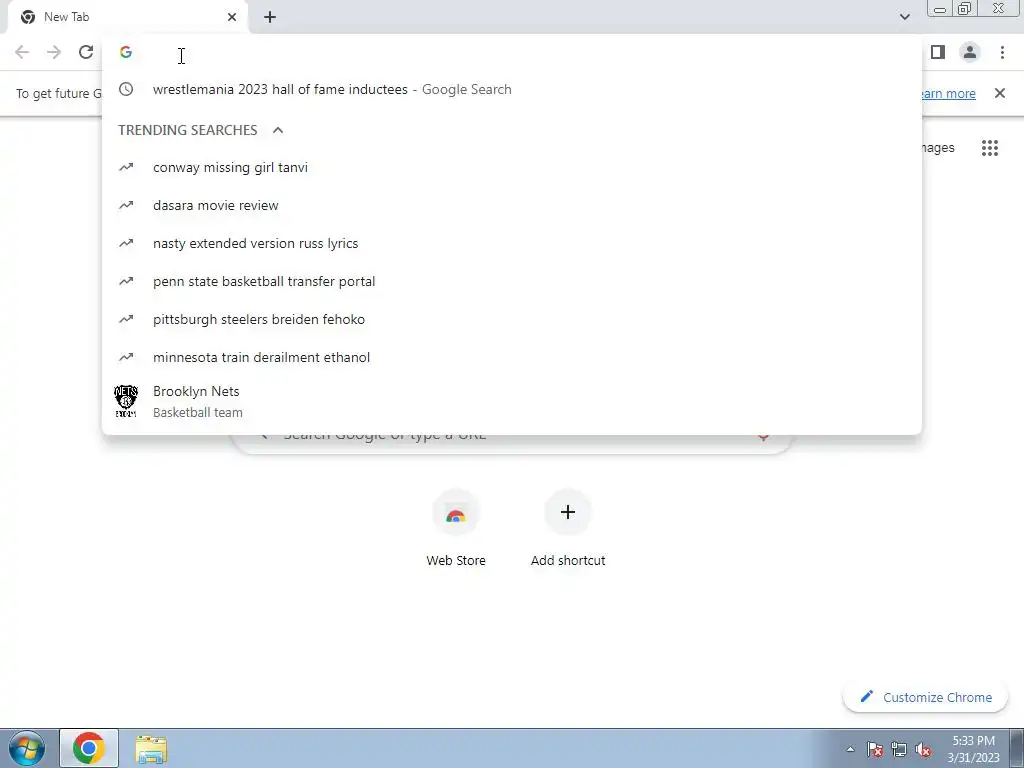Select 'dasara movie review' suggestion
Image resolution: width=1024 pixels, height=768 pixels.
[512, 205]
